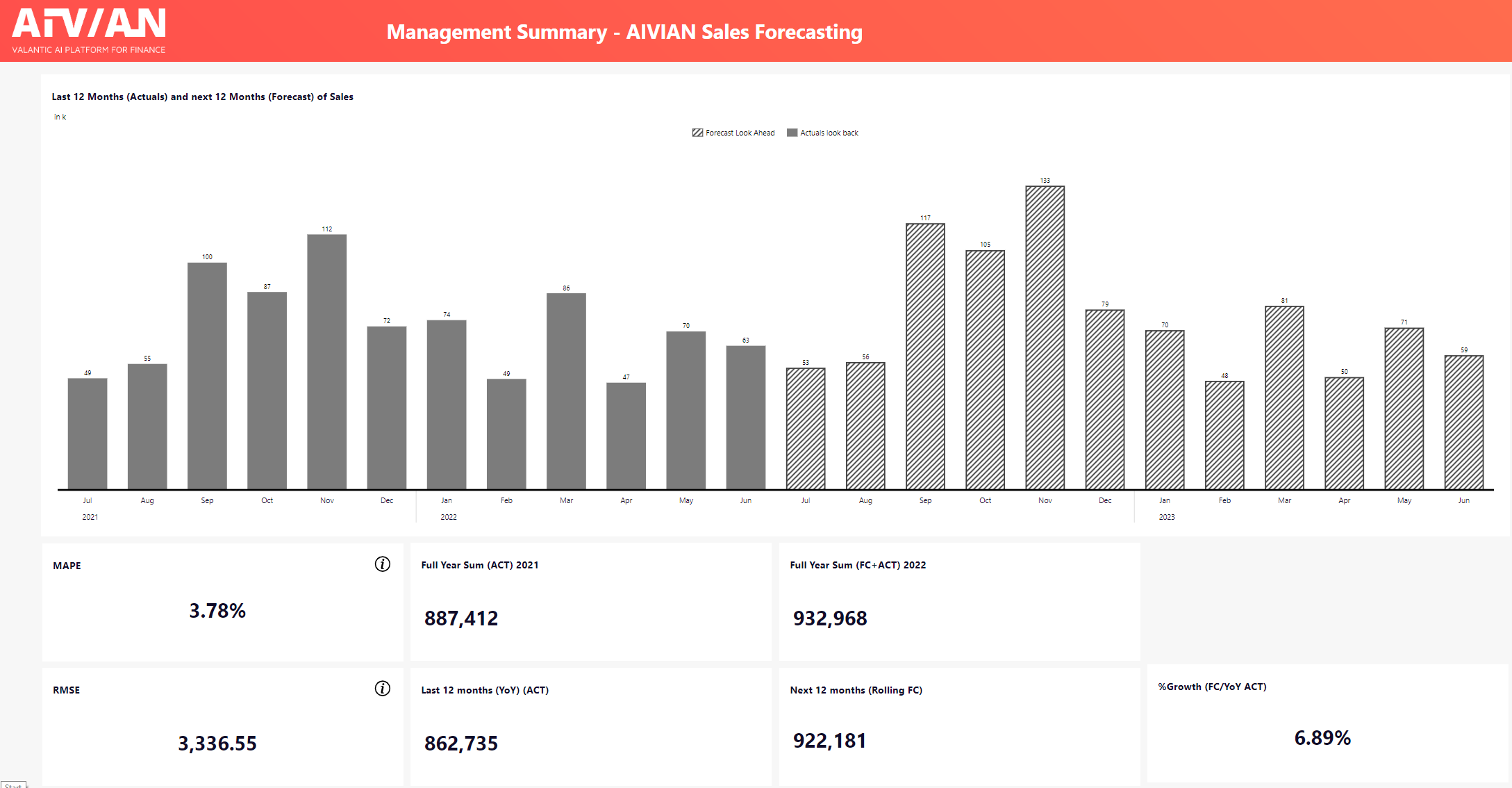The height and width of the screenshot is (788, 1512).
Task: Click the 2021 year axis label
Action: [x=90, y=517]
